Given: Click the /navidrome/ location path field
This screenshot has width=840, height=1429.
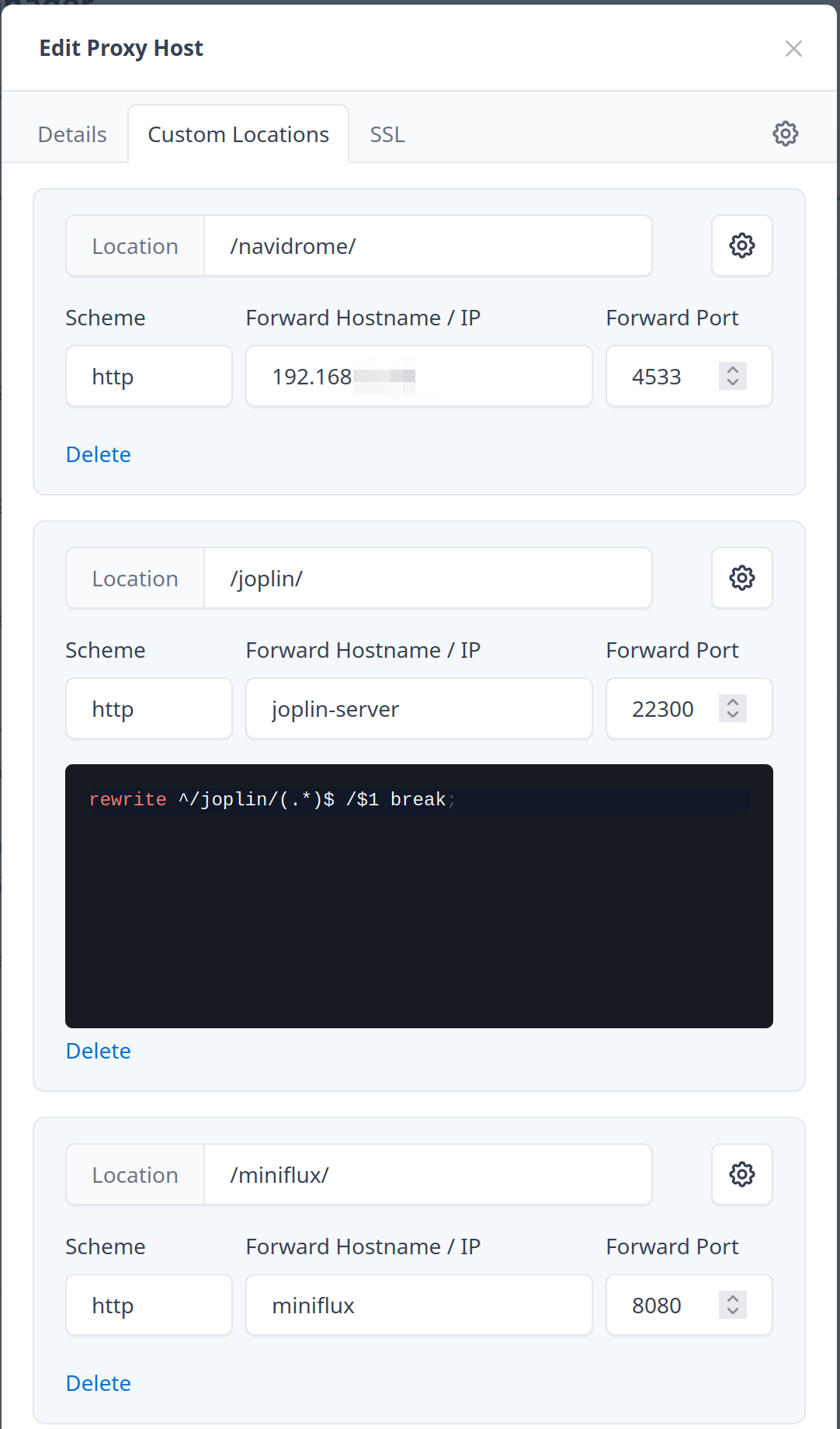Looking at the screenshot, I should 427,246.
